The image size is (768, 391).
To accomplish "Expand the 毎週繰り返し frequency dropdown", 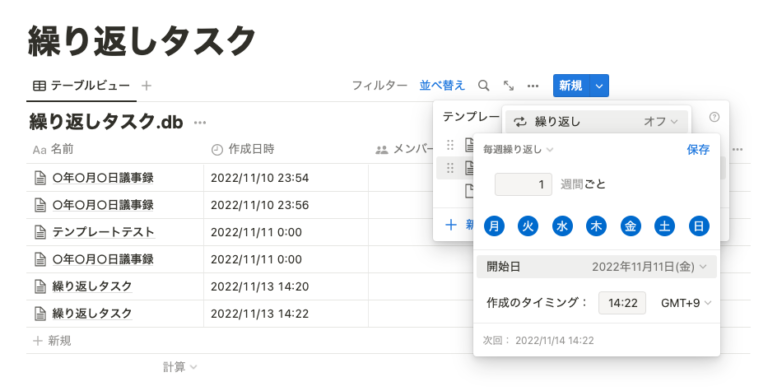I will pos(518,149).
